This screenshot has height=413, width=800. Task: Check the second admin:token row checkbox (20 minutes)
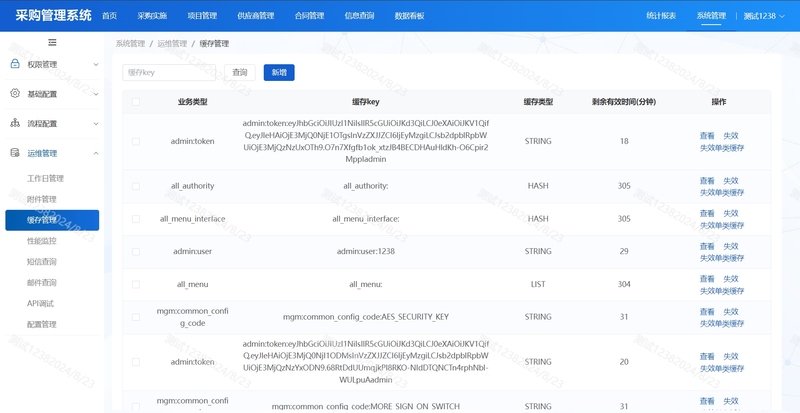[x=136, y=362]
